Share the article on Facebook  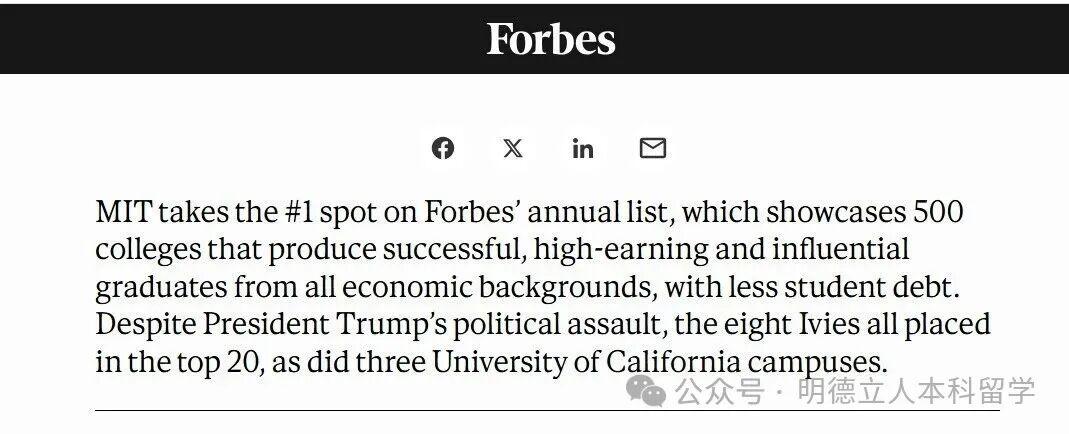[442, 148]
